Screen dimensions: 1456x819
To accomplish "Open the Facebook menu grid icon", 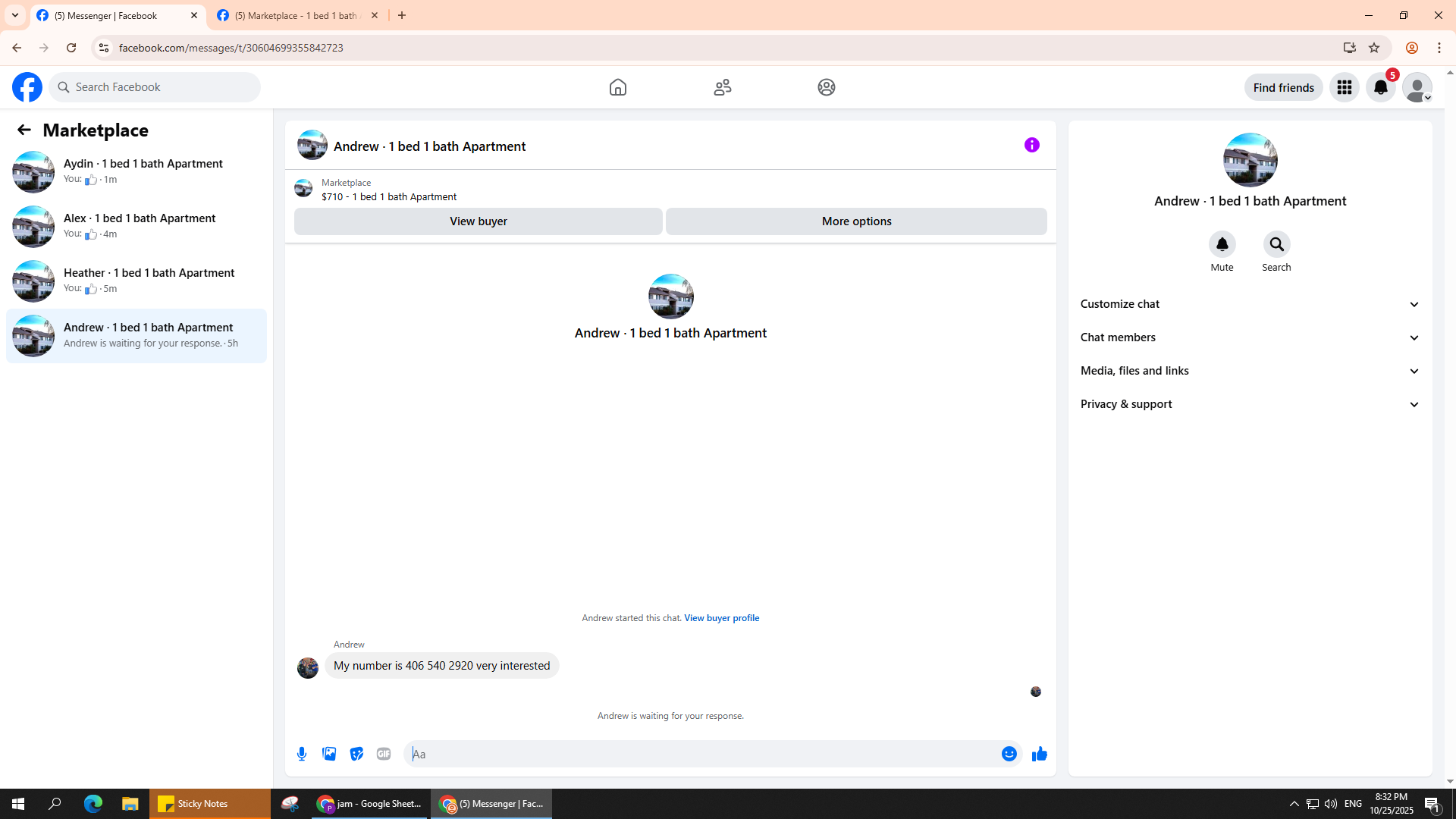I will [1344, 87].
